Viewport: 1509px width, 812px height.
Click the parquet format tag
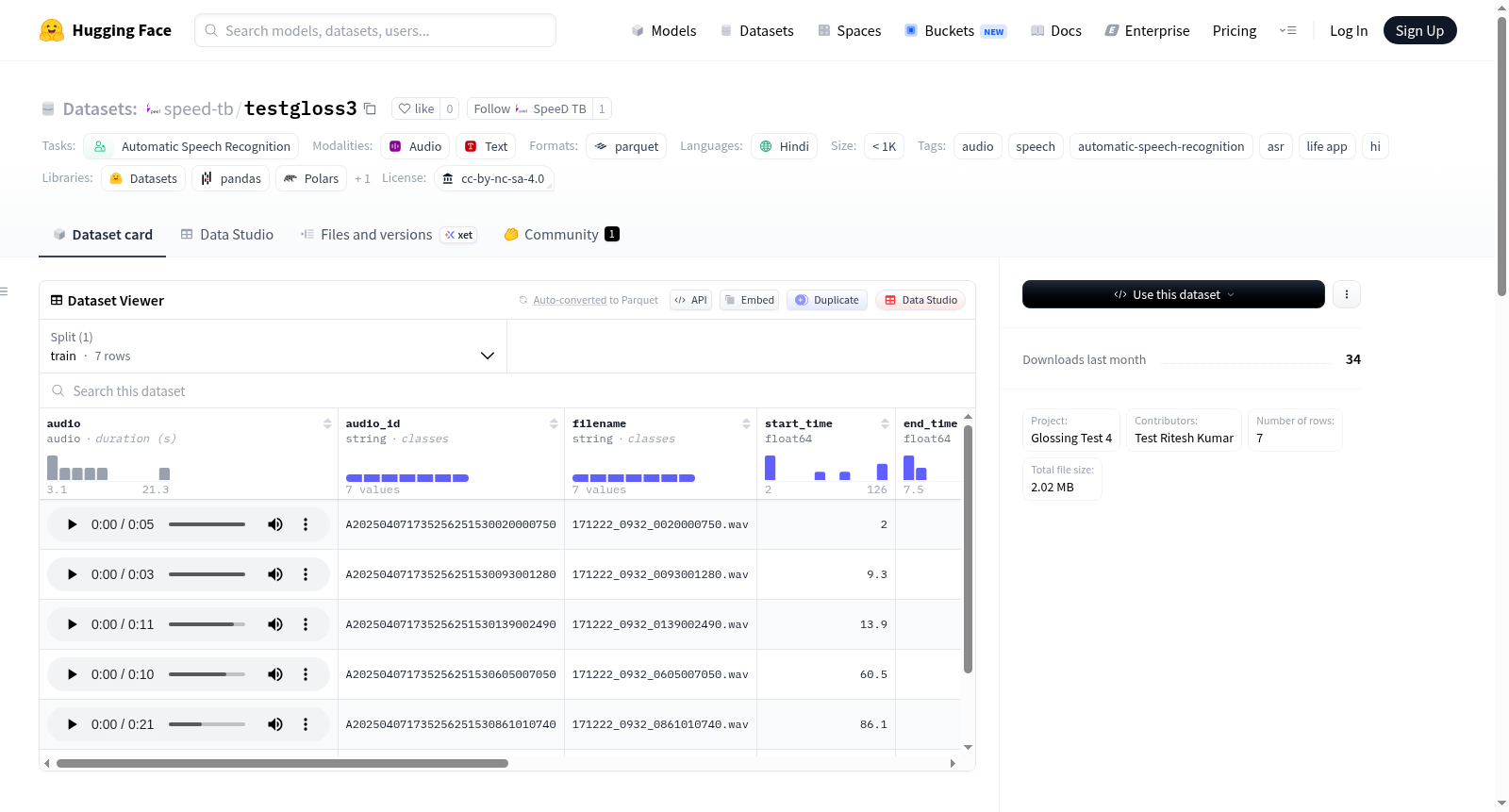pyautogui.click(x=626, y=146)
